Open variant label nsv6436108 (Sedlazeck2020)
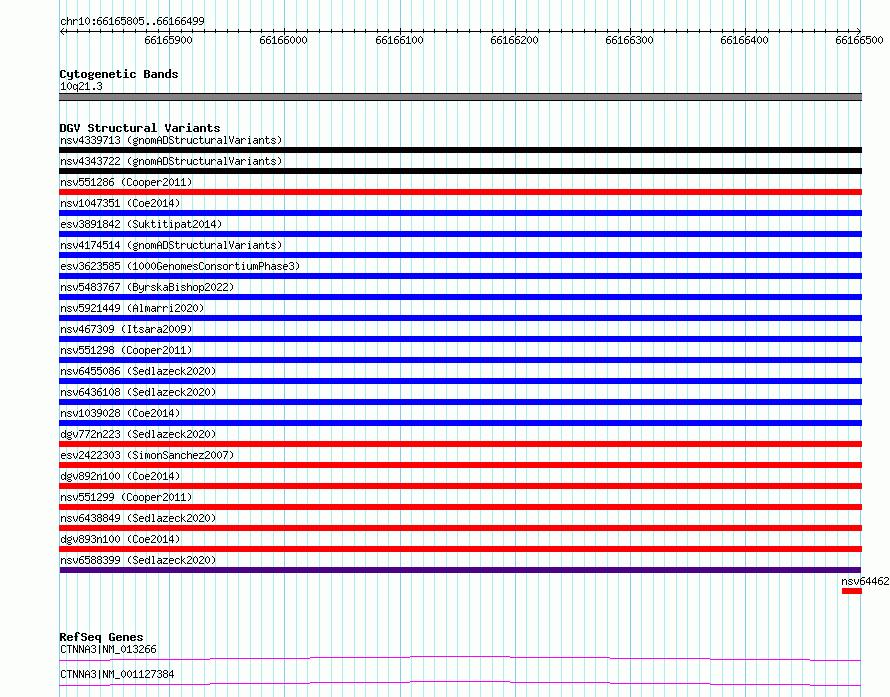 [138, 392]
